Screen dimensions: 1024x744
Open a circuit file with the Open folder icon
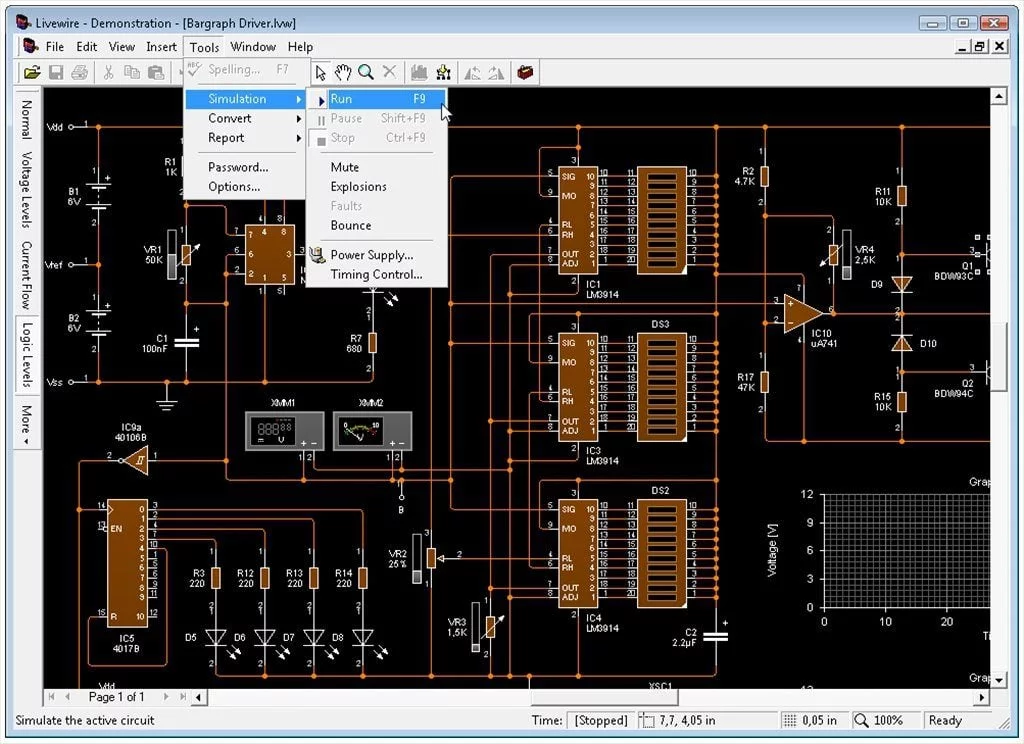pyautogui.click(x=30, y=71)
